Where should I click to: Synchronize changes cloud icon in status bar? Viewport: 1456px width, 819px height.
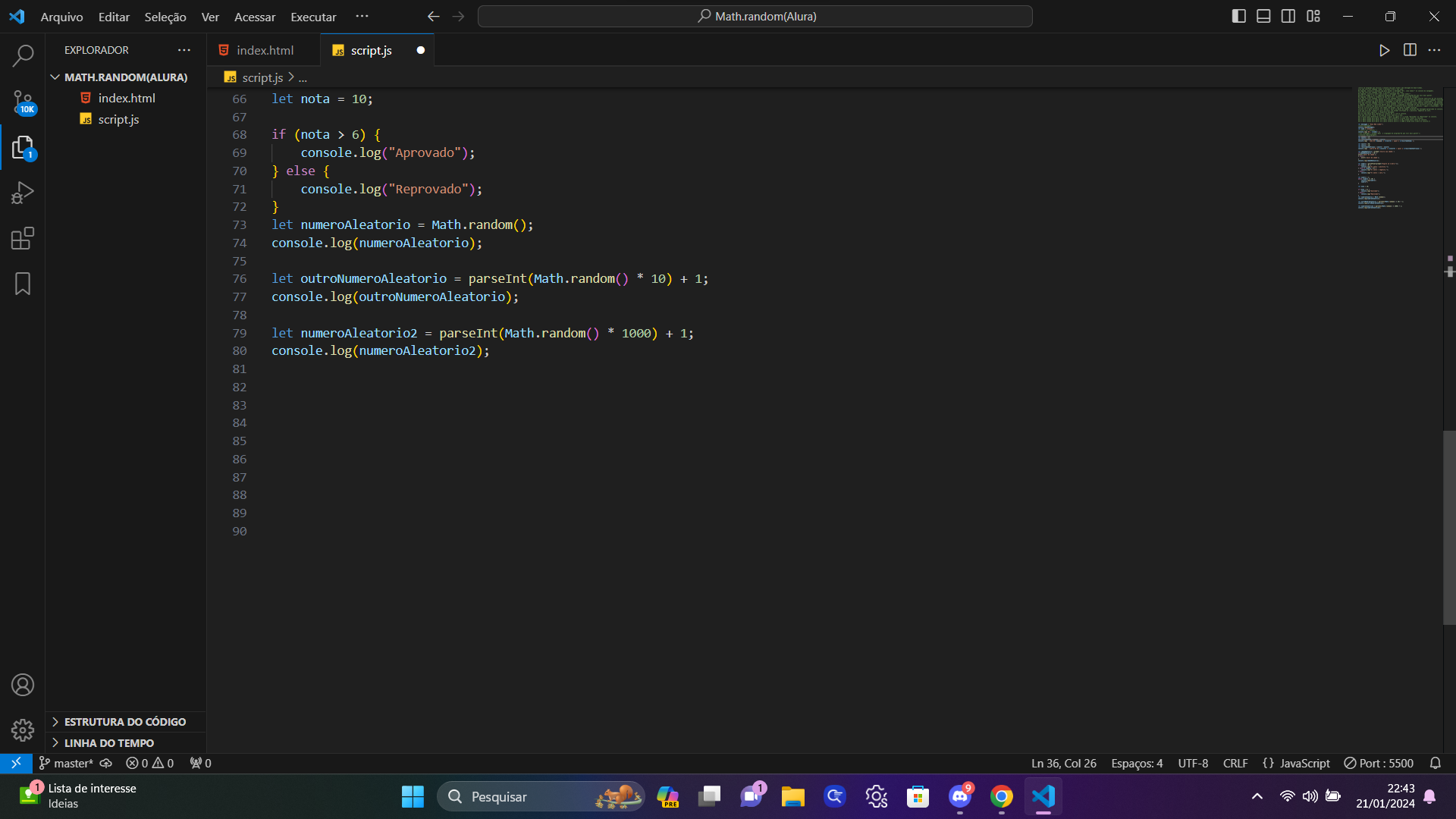pyautogui.click(x=106, y=763)
